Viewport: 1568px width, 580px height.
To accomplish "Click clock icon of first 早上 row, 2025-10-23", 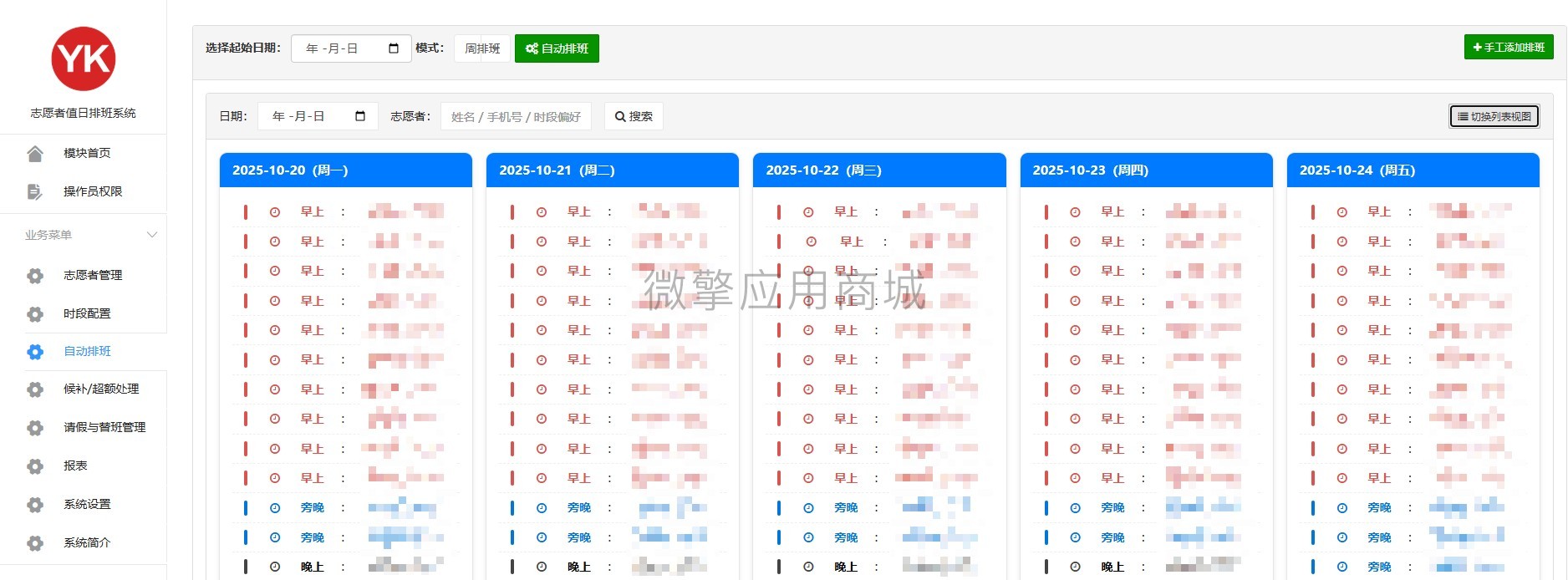I will tap(1075, 212).
